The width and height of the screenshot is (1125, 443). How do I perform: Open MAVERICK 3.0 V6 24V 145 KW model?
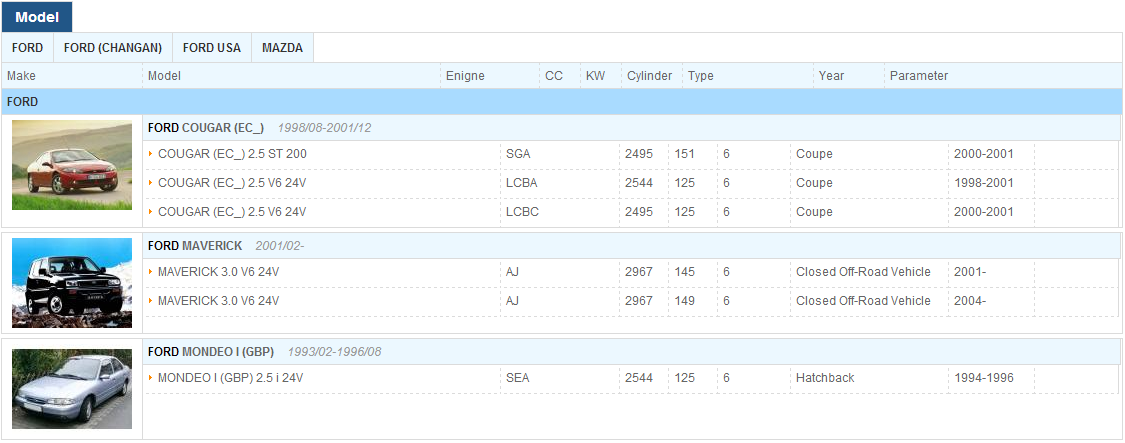pos(219,272)
